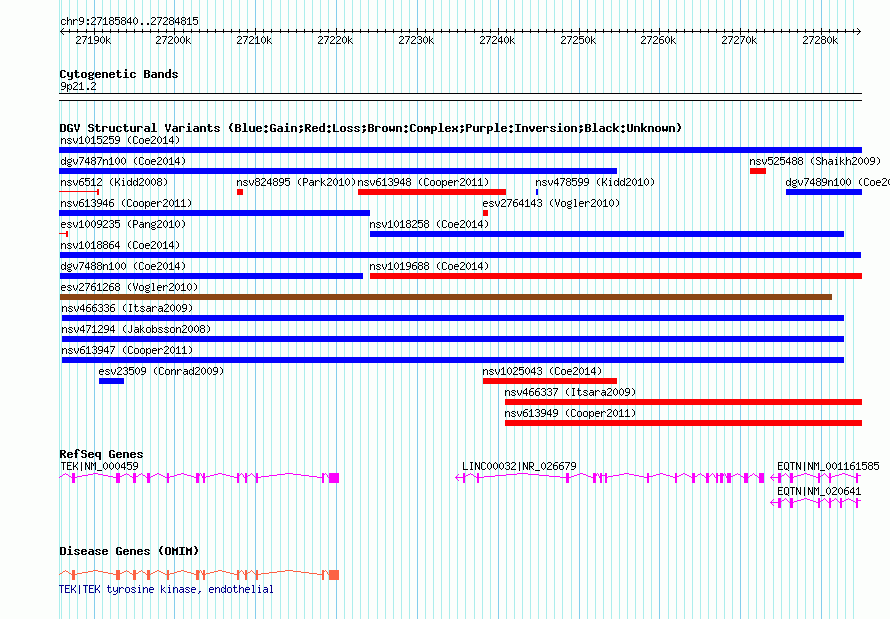
Task: Open the nsv1018258 (Coe2014) blue gain bar
Action: [x=607, y=234]
